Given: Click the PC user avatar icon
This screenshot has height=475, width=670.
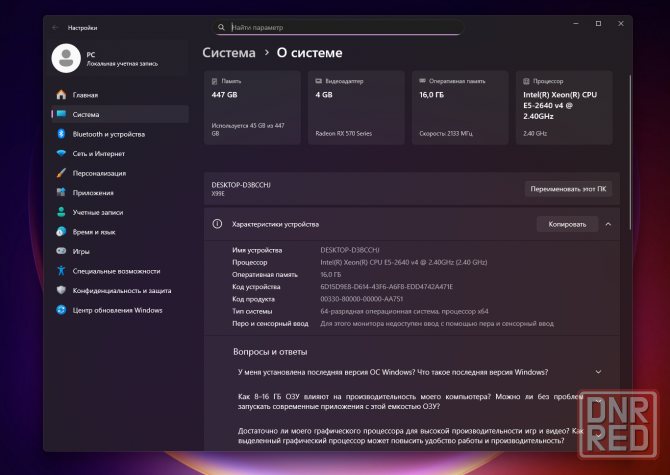Looking at the screenshot, I should pos(66,58).
